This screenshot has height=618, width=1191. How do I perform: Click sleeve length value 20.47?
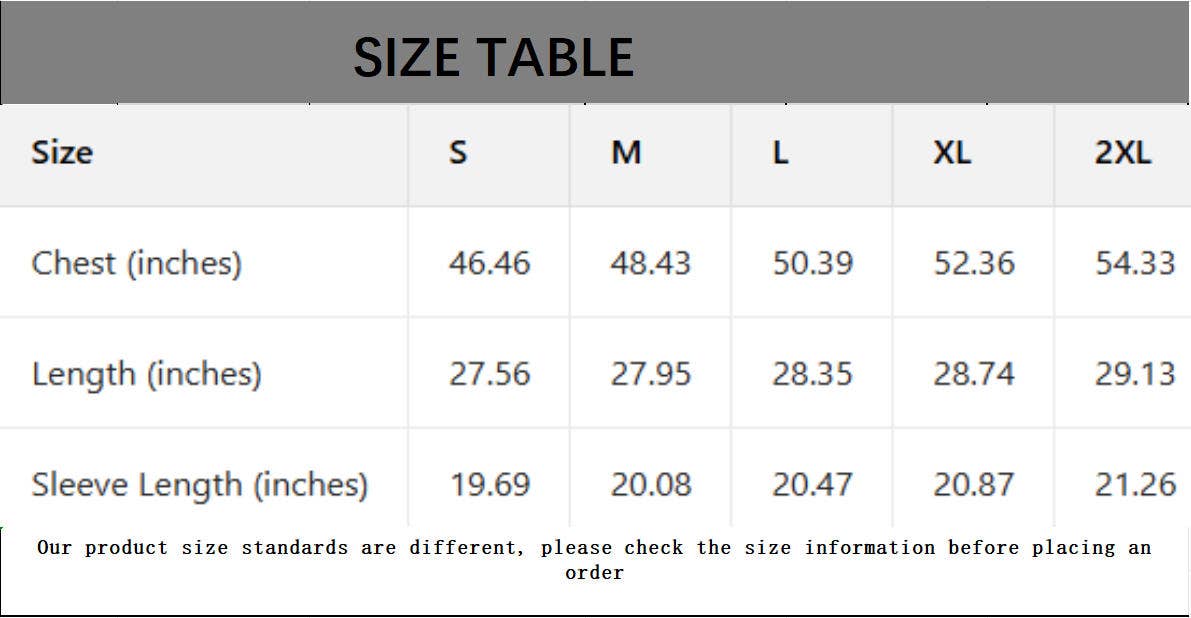click(813, 485)
